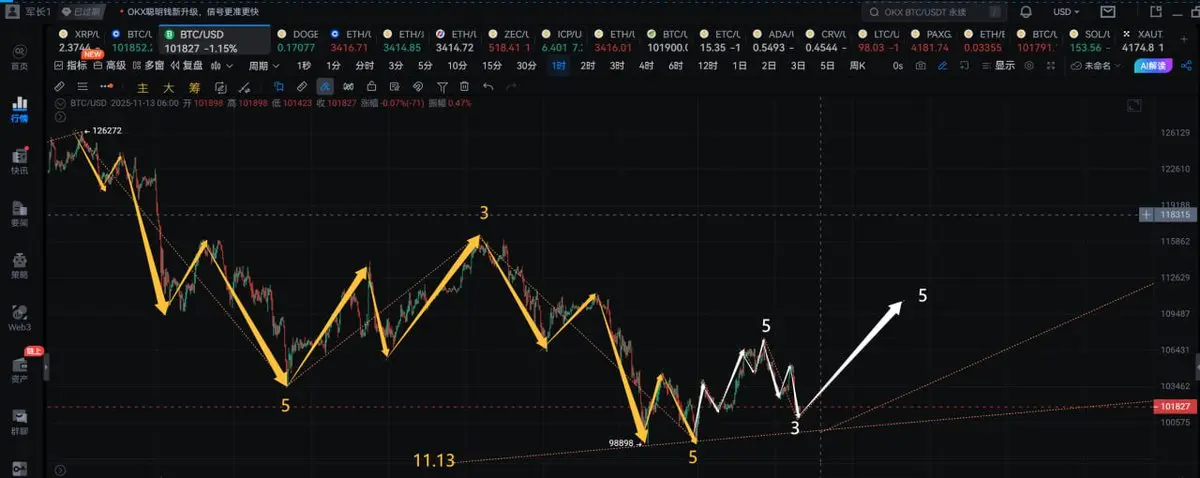1200x478 pixels.
Task: Click the AI解读 button
Action: (1152, 65)
